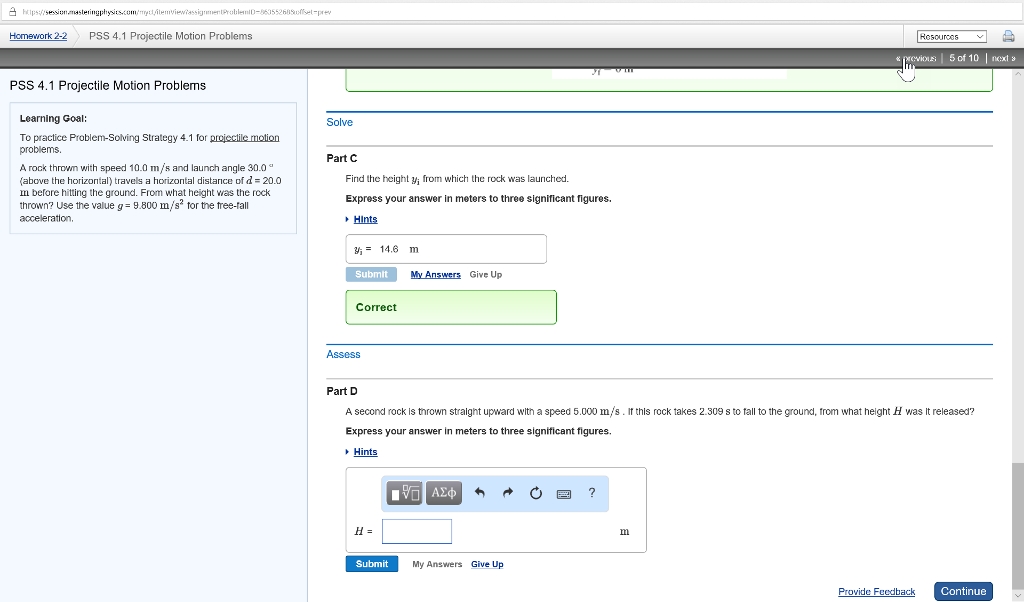Expand Hints under Part D
Screen dimensions: 1024x602
[x=365, y=452]
